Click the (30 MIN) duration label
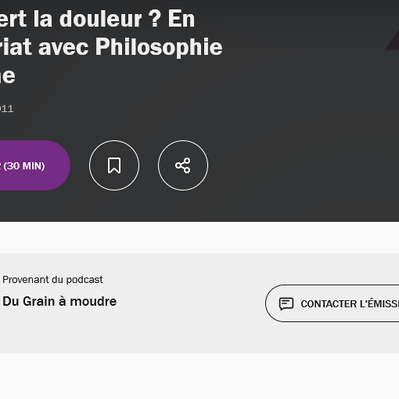 pyautogui.click(x=24, y=166)
